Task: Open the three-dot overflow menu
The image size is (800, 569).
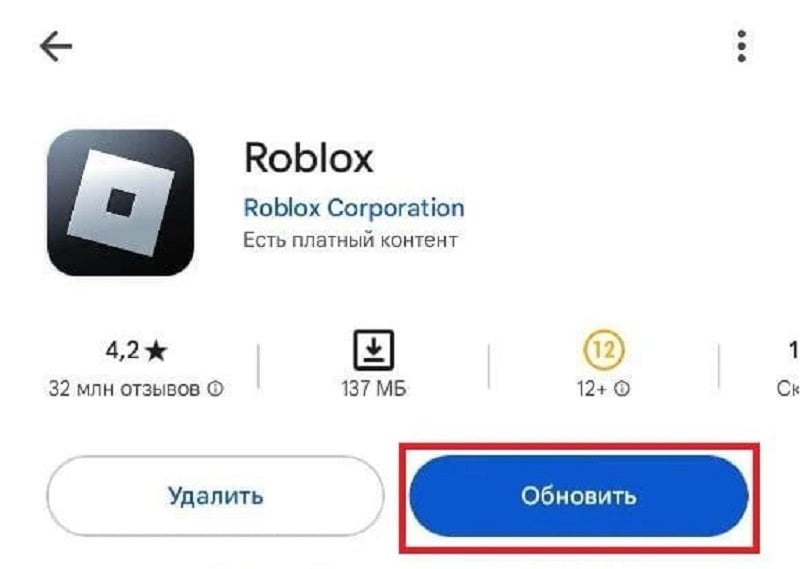Action: coord(742,46)
